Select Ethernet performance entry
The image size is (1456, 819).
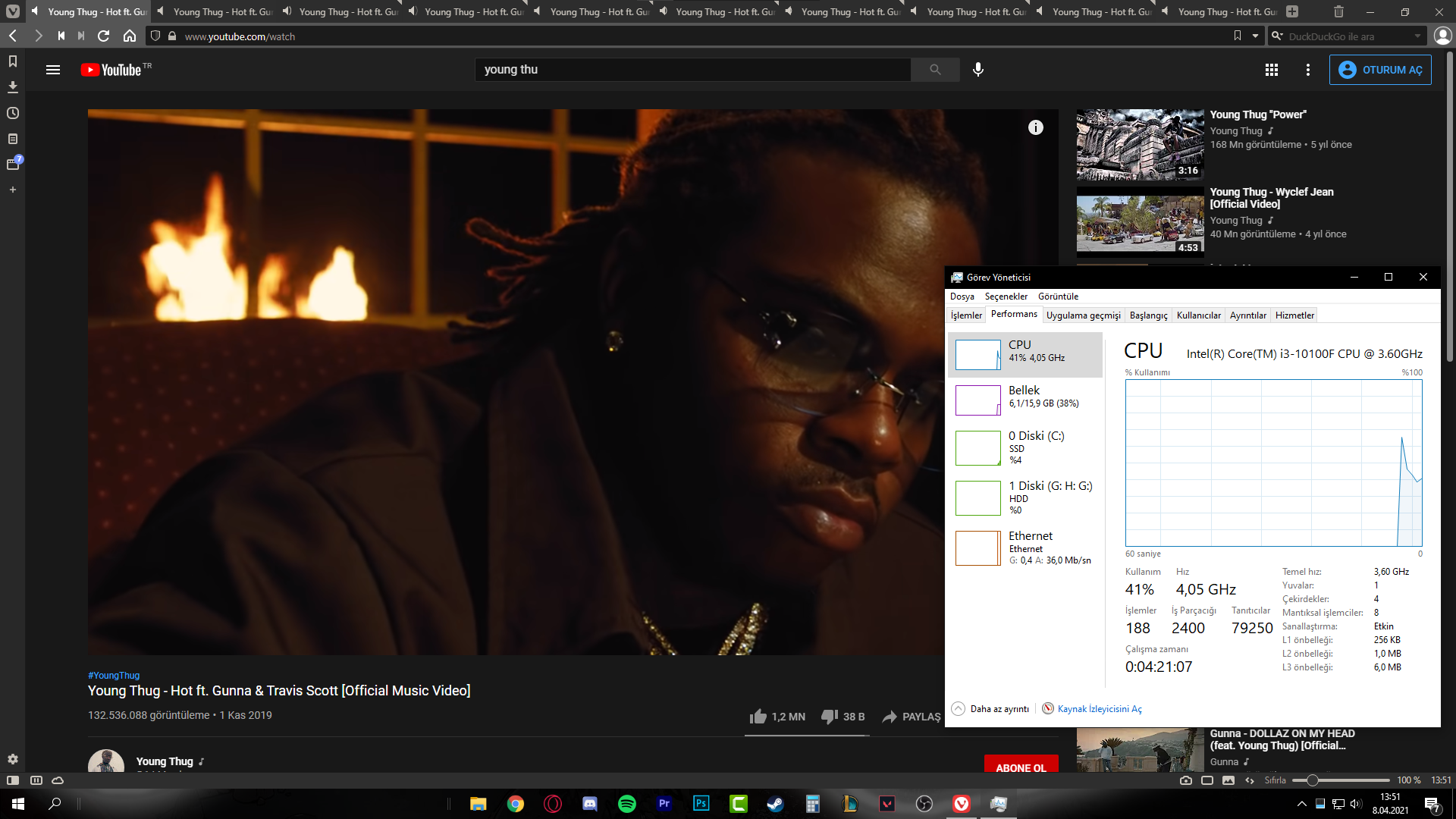click(1025, 548)
